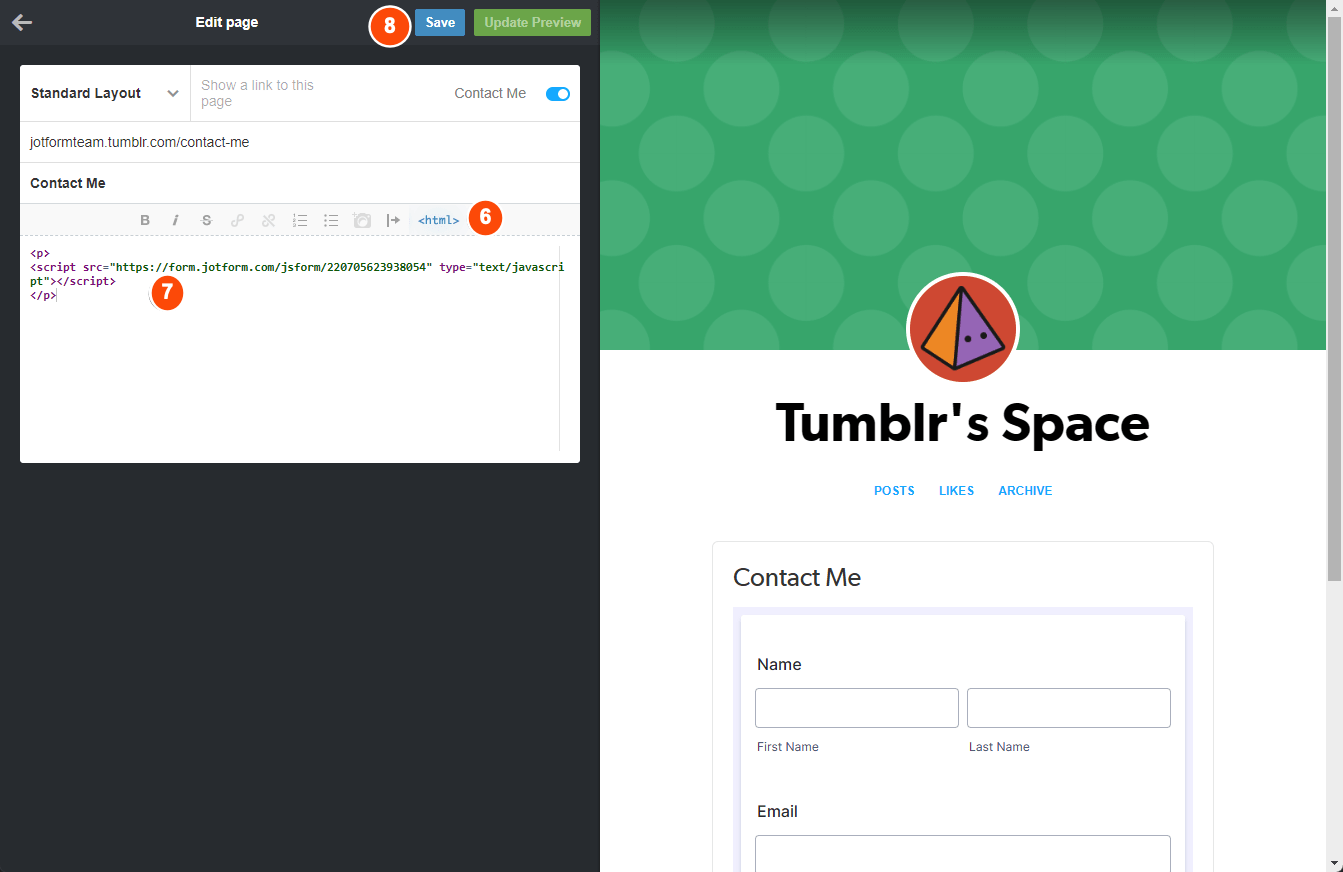Click inside the HTML code editor
1343x872 pixels.
295,350
